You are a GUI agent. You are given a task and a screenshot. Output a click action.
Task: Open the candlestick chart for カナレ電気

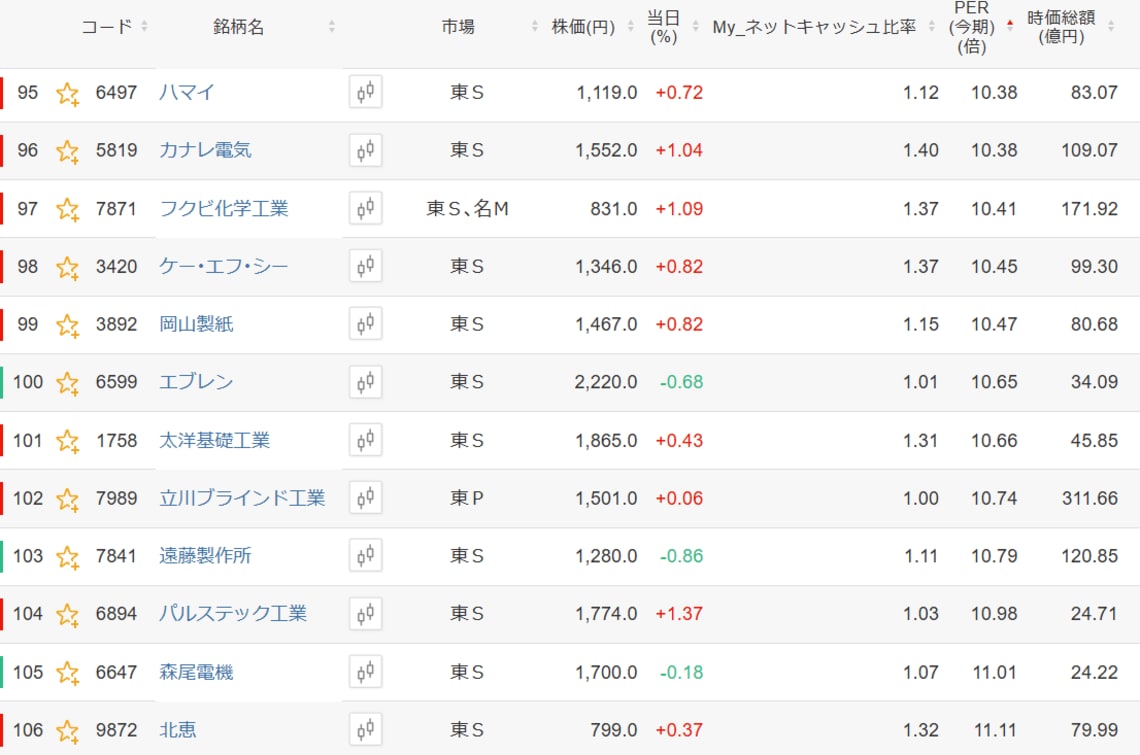point(366,150)
